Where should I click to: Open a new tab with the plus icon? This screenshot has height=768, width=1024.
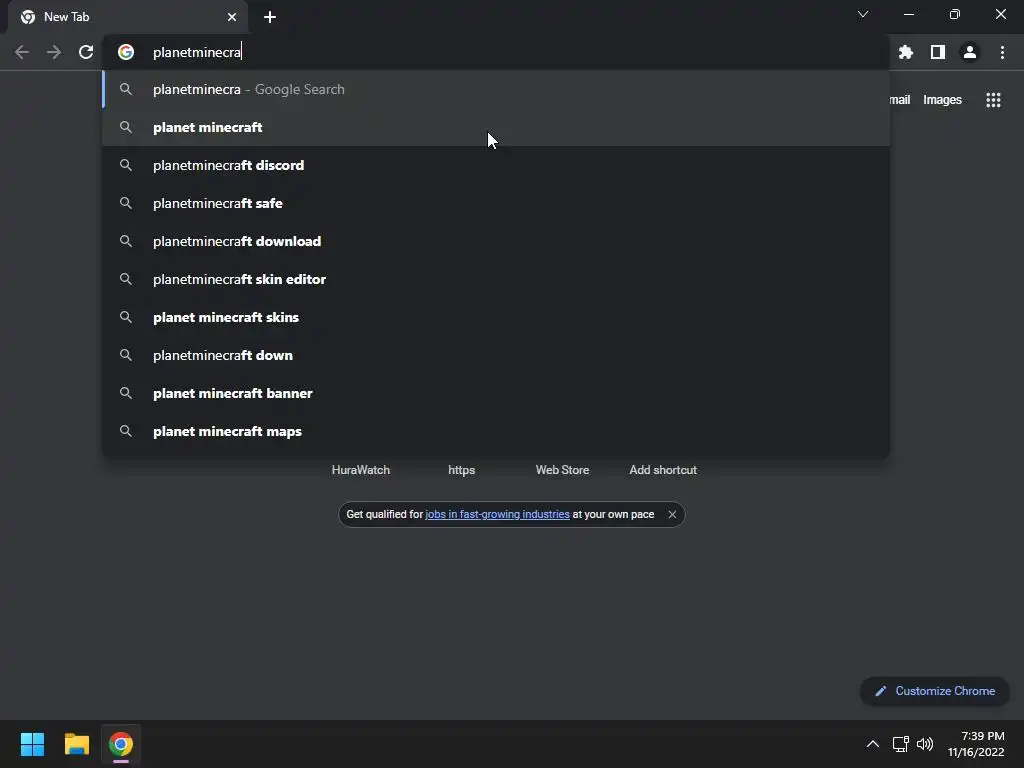[x=270, y=17]
